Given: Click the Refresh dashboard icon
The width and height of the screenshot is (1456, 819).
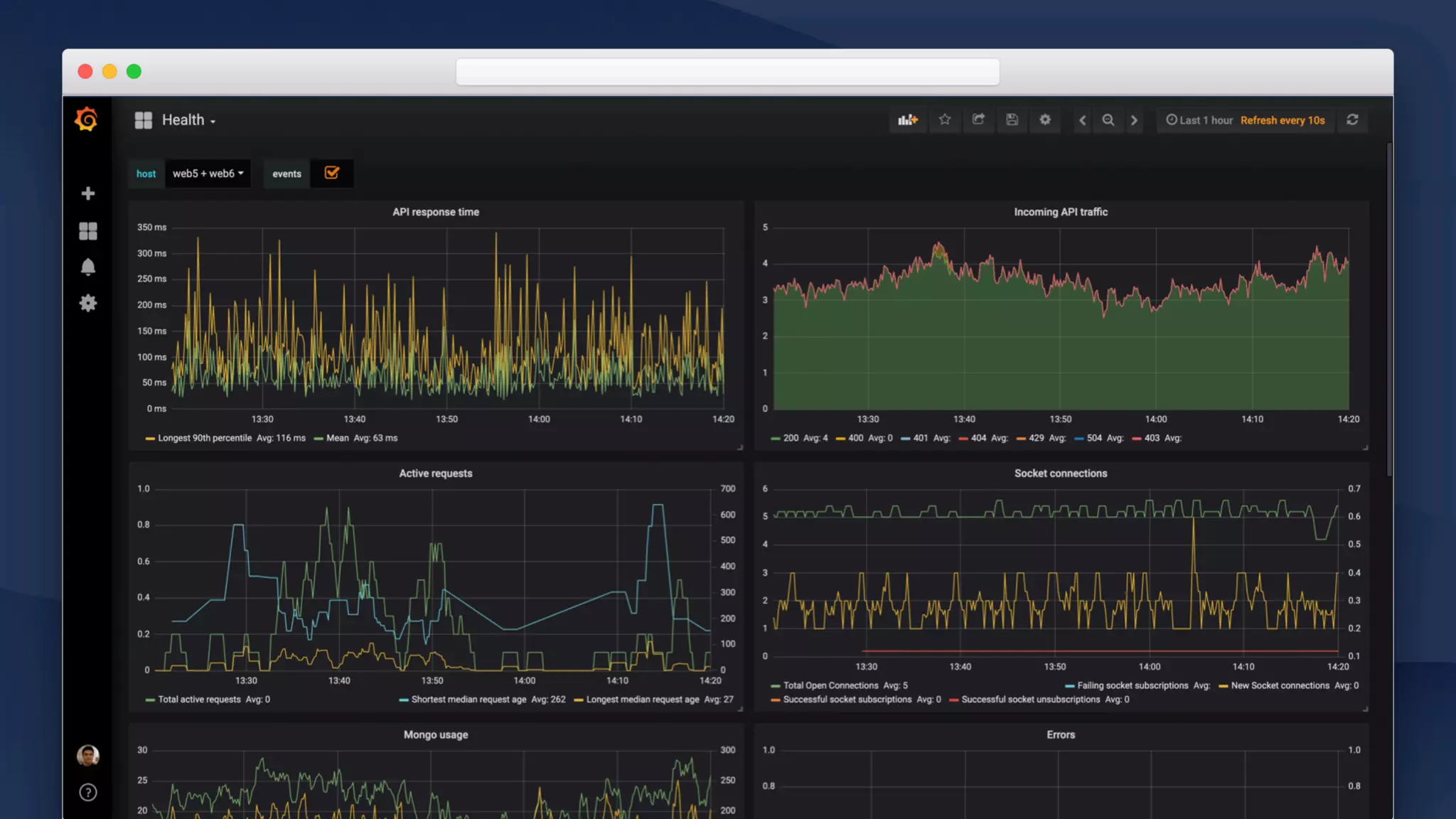Looking at the screenshot, I should click(1352, 120).
